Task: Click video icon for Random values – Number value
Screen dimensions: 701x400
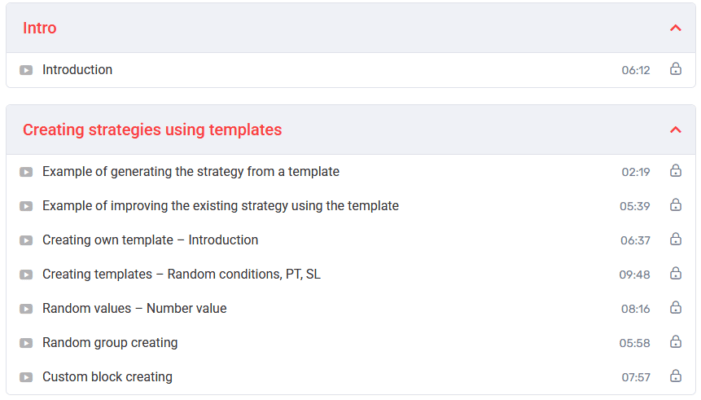Action: (x=26, y=308)
